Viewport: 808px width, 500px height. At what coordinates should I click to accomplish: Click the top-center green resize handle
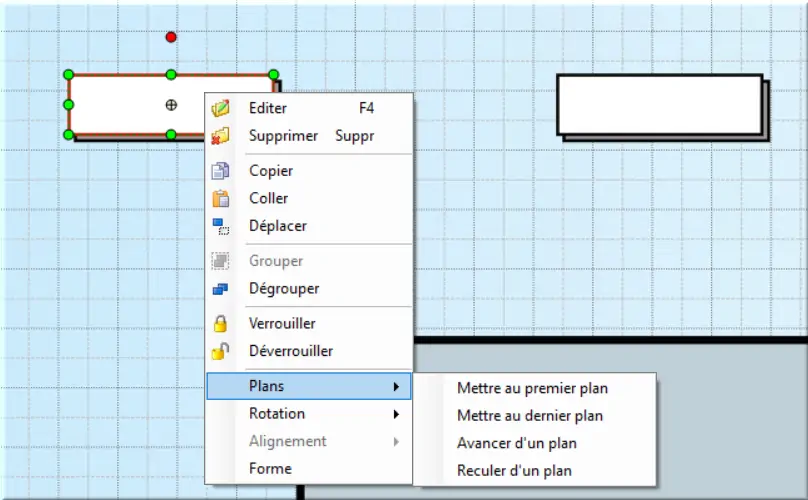tap(171, 75)
